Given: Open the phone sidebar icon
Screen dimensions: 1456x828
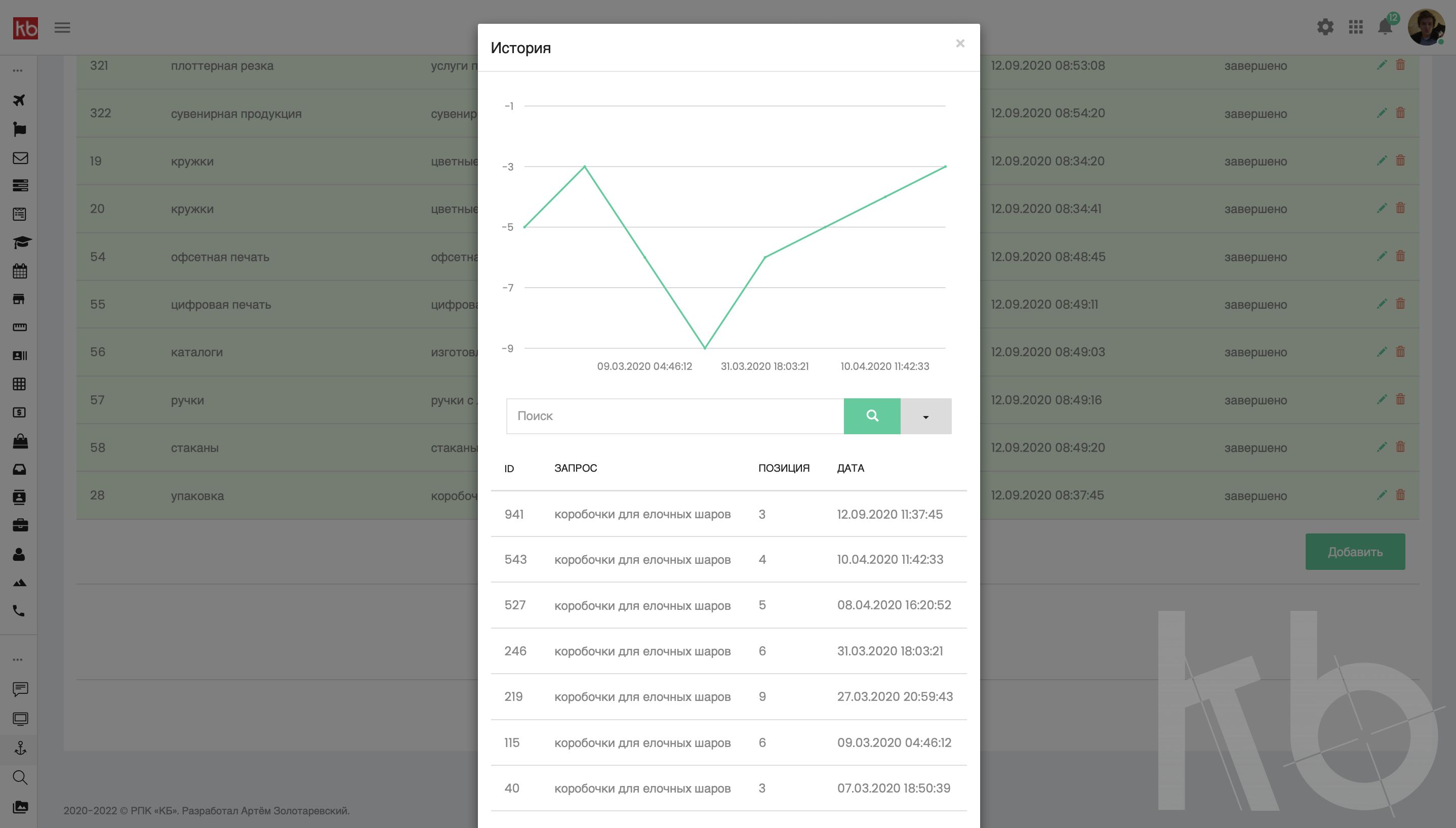Looking at the screenshot, I should coord(19,611).
